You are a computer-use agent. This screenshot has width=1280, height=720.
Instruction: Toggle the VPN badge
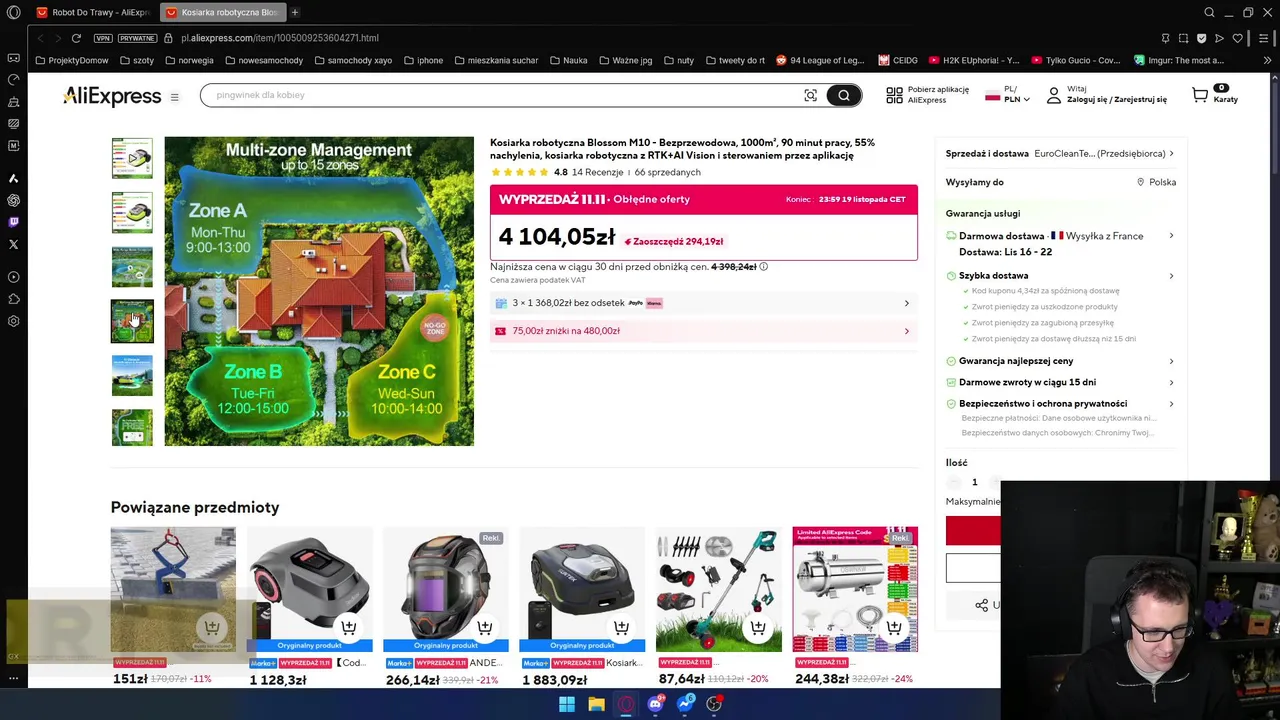[x=103, y=38]
